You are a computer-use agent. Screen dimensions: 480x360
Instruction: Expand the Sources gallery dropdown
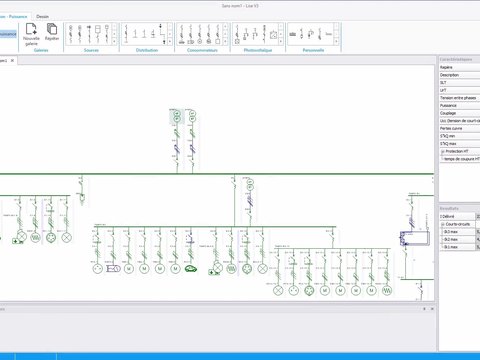(x=114, y=41)
